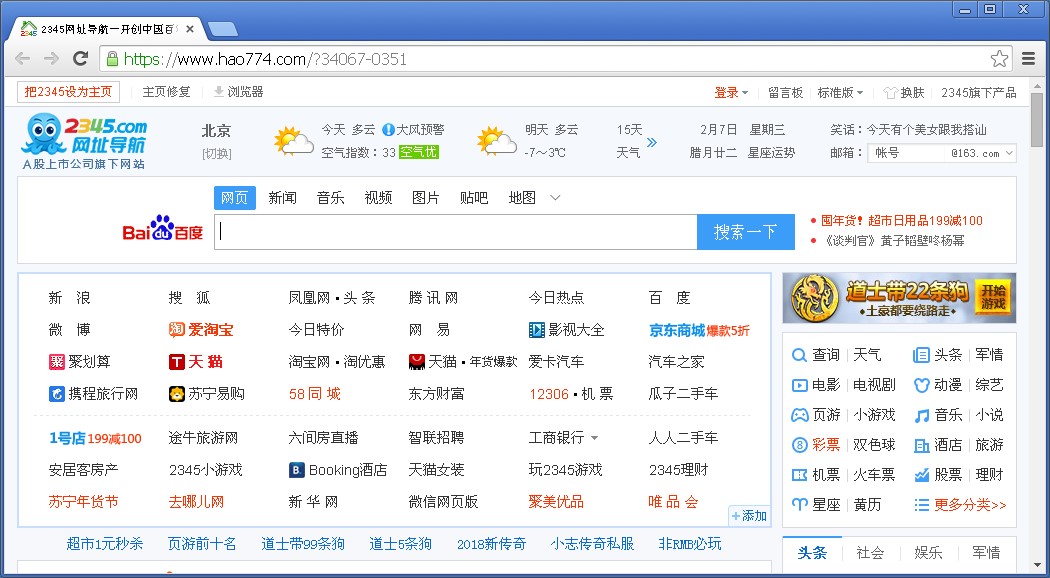The height and width of the screenshot is (578, 1050).
Task: Open the Chrome hamburger menu icon
Action: (x=1028, y=59)
